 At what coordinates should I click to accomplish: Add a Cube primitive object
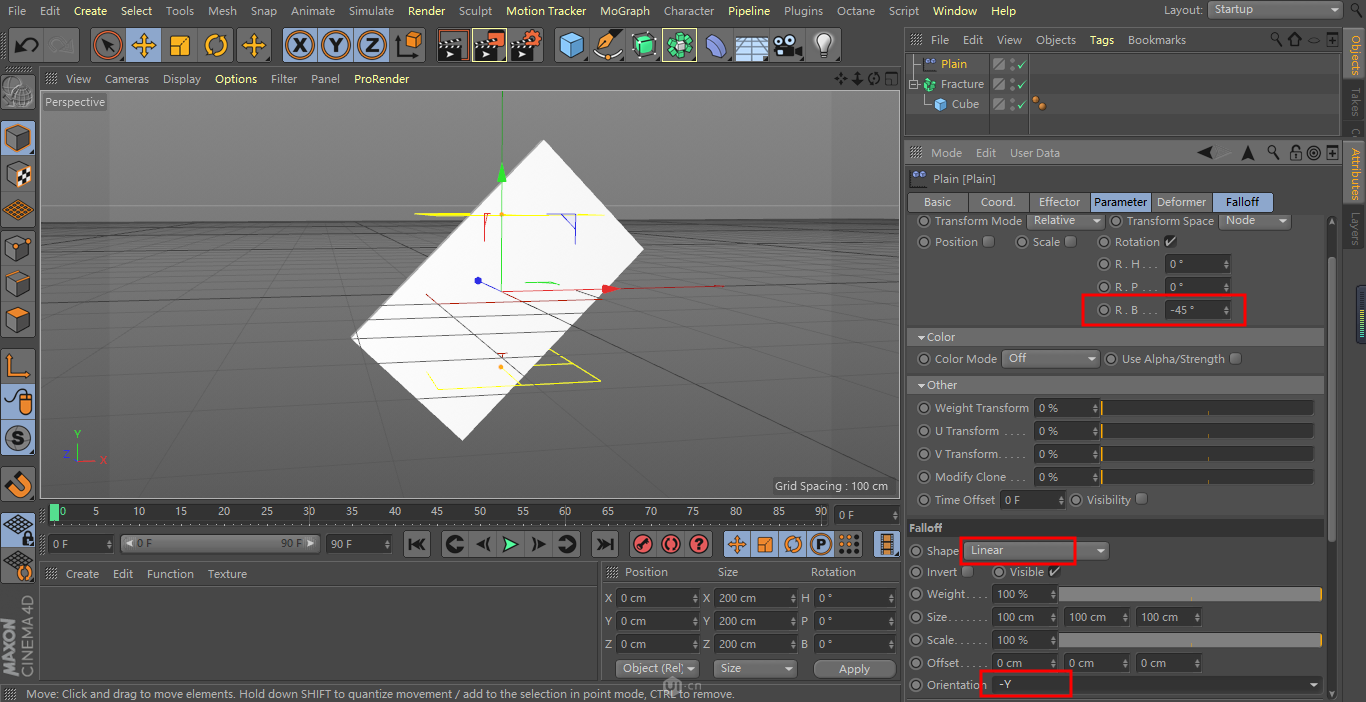[x=571, y=46]
